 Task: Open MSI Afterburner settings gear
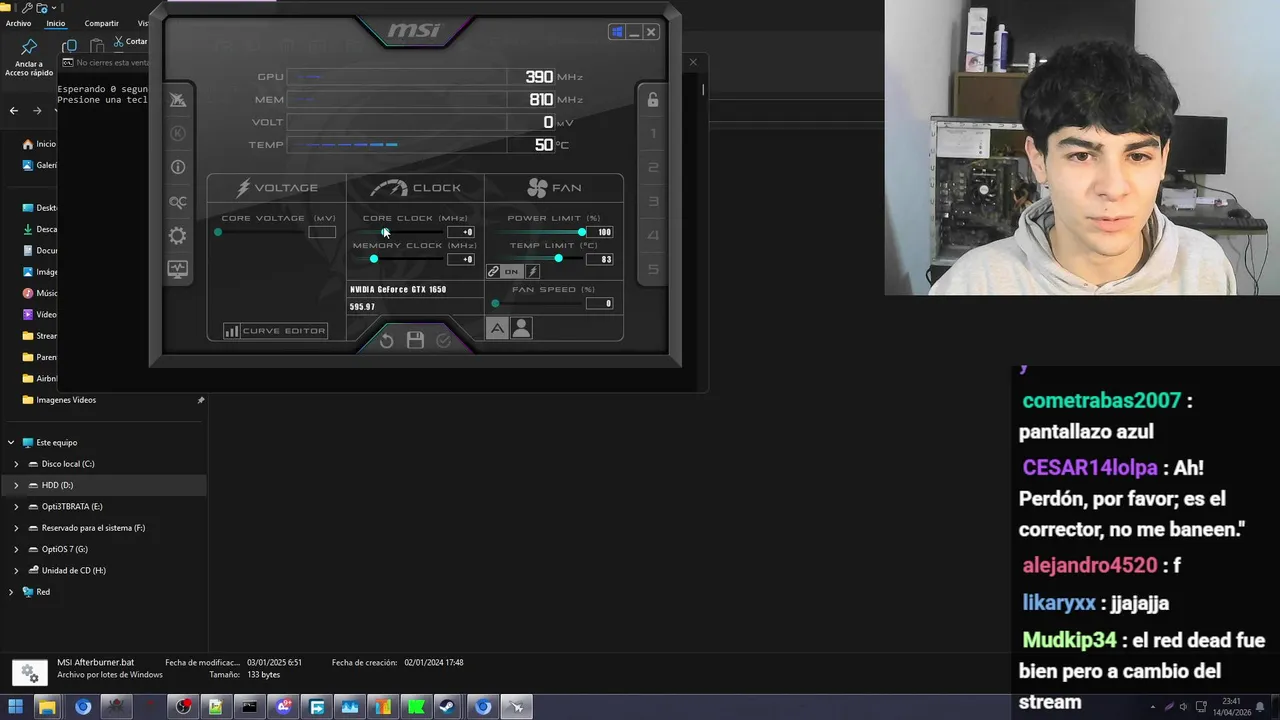[x=178, y=236]
